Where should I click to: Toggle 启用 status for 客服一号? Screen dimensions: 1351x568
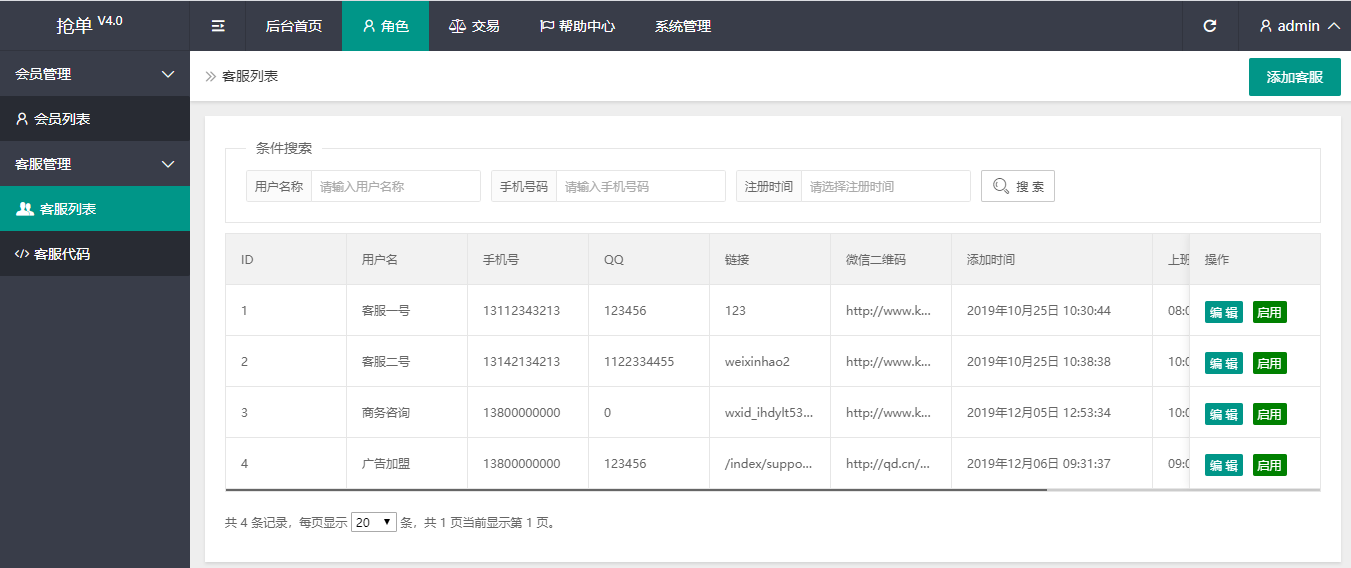click(1269, 312)
